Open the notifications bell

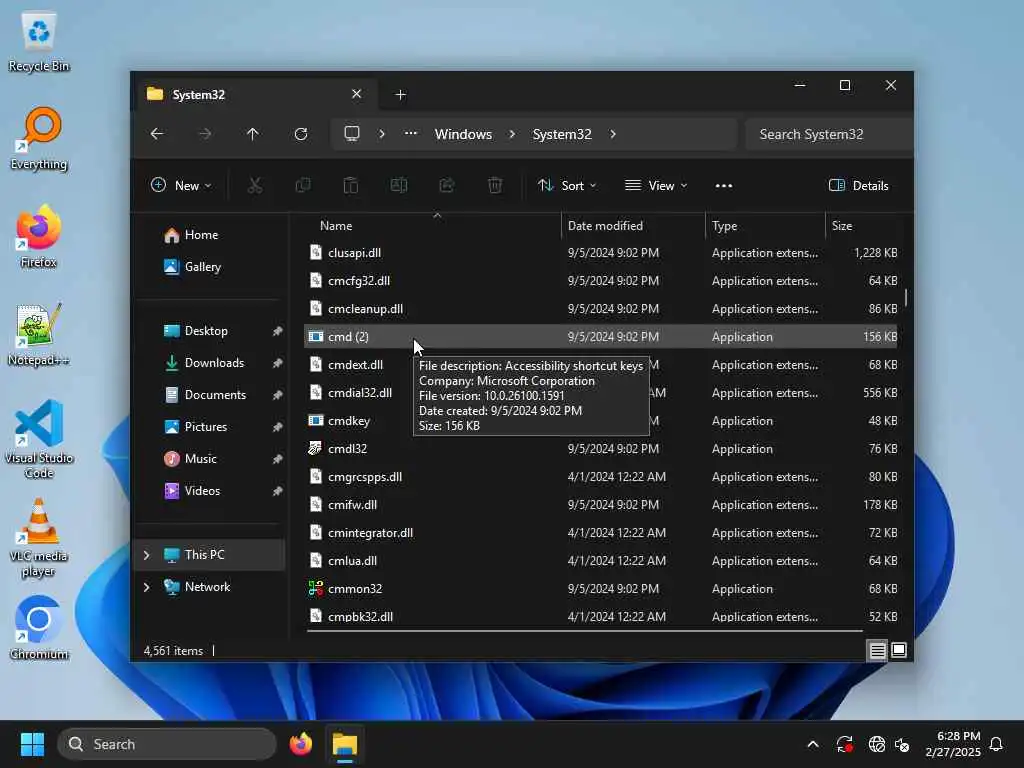(x=997, y=744)
